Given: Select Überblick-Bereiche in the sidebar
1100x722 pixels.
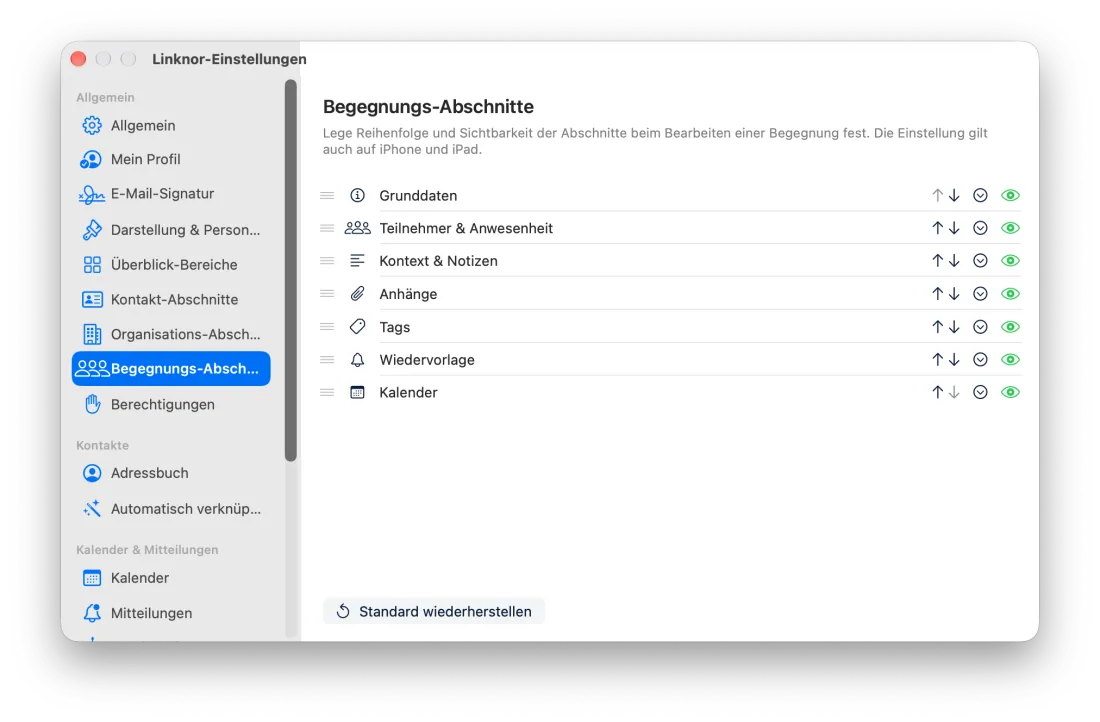Looking at the screenshot, I should tap(171, 265).
